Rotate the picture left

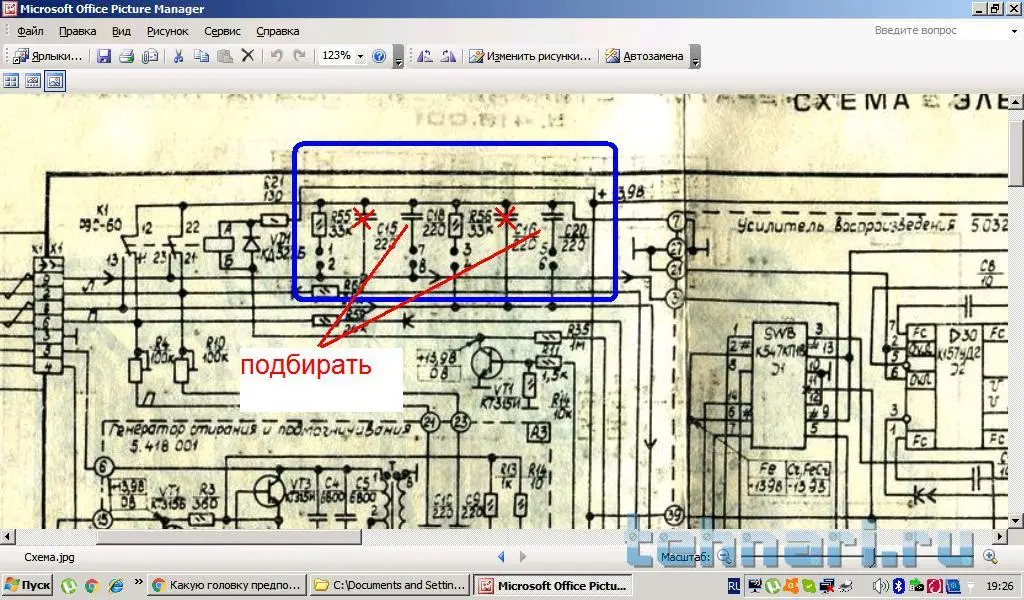[424, 56]
